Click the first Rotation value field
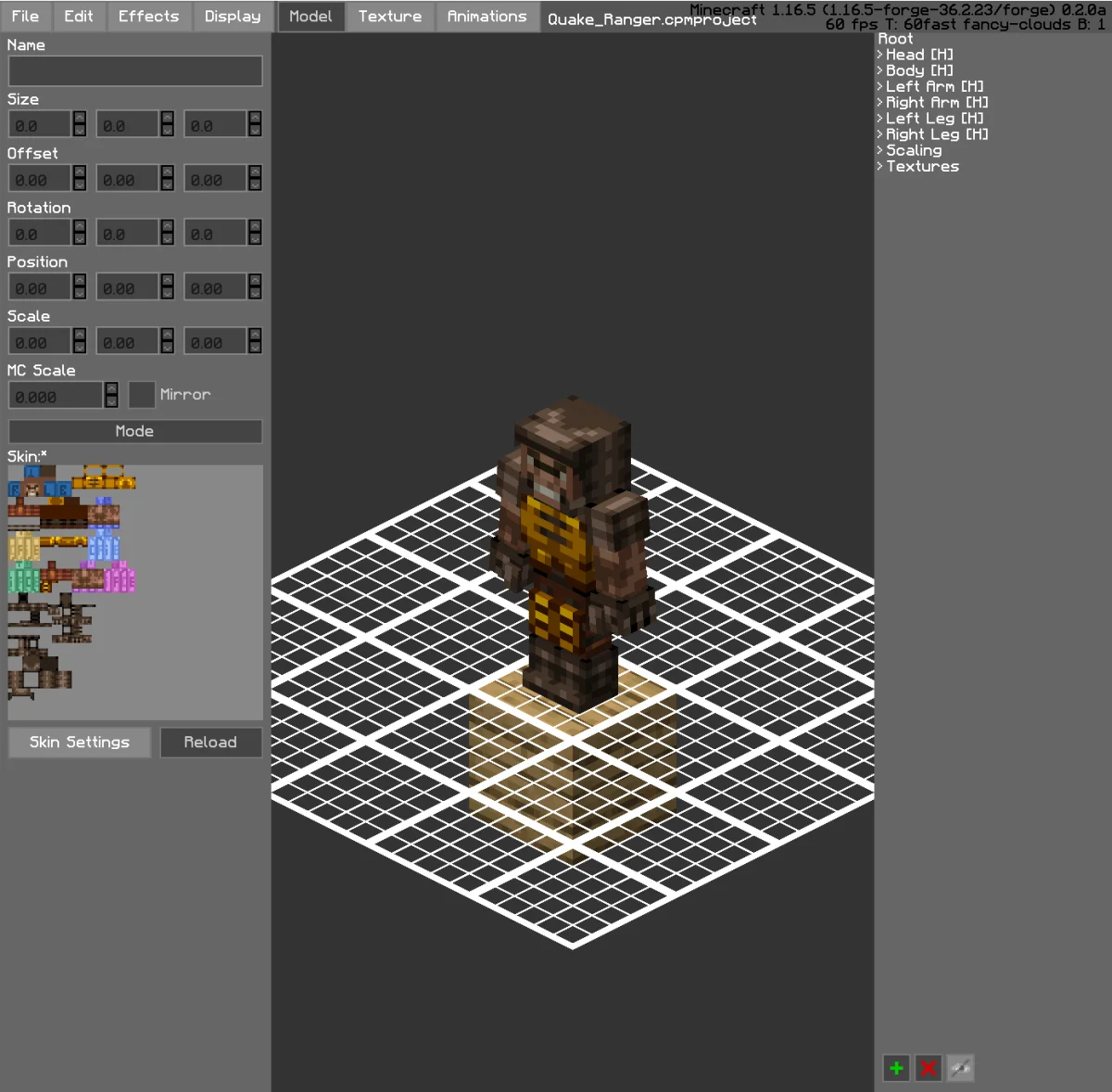1112x1092 pixels. pos(40,233)
